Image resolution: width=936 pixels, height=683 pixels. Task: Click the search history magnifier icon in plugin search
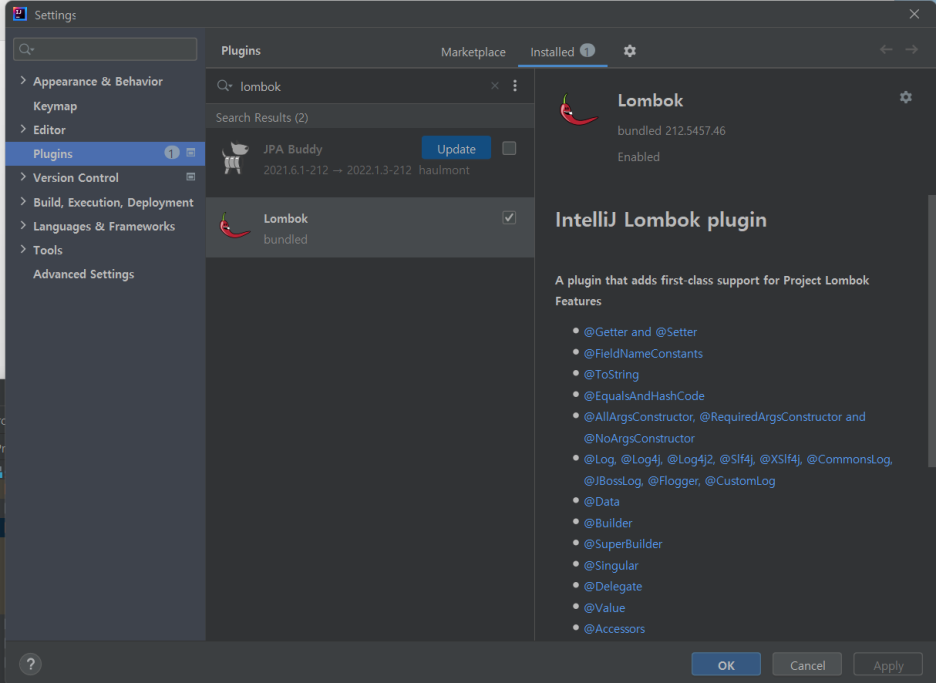click(224, 86)
